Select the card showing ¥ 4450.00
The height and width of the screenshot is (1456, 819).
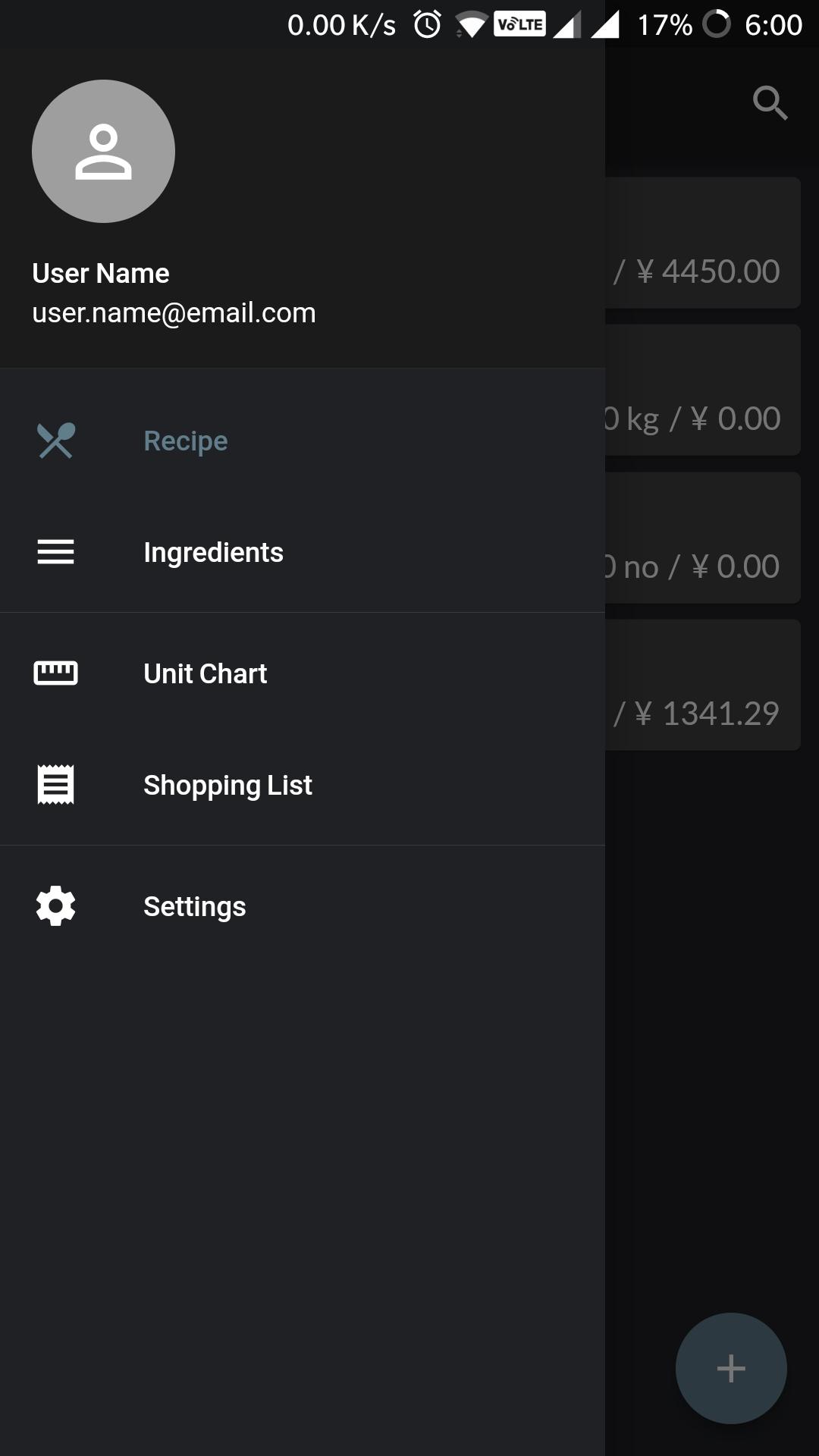coord(703,243)
